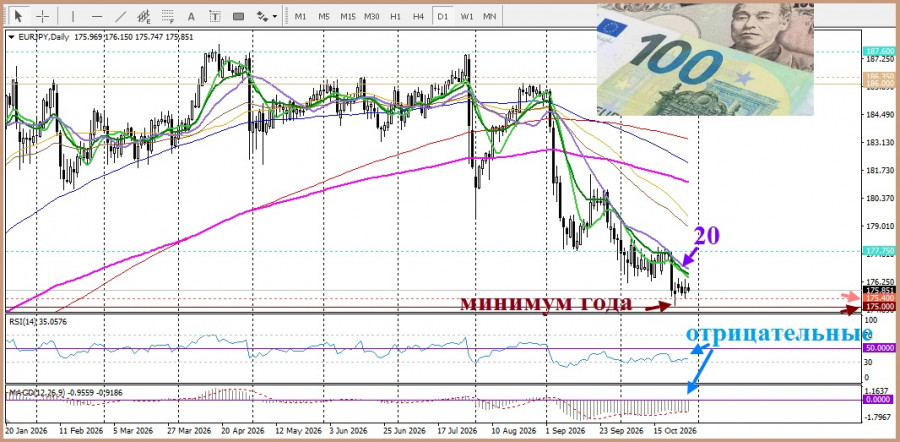
Task: Switch chart to M15 timeframe
Action: 348,17
